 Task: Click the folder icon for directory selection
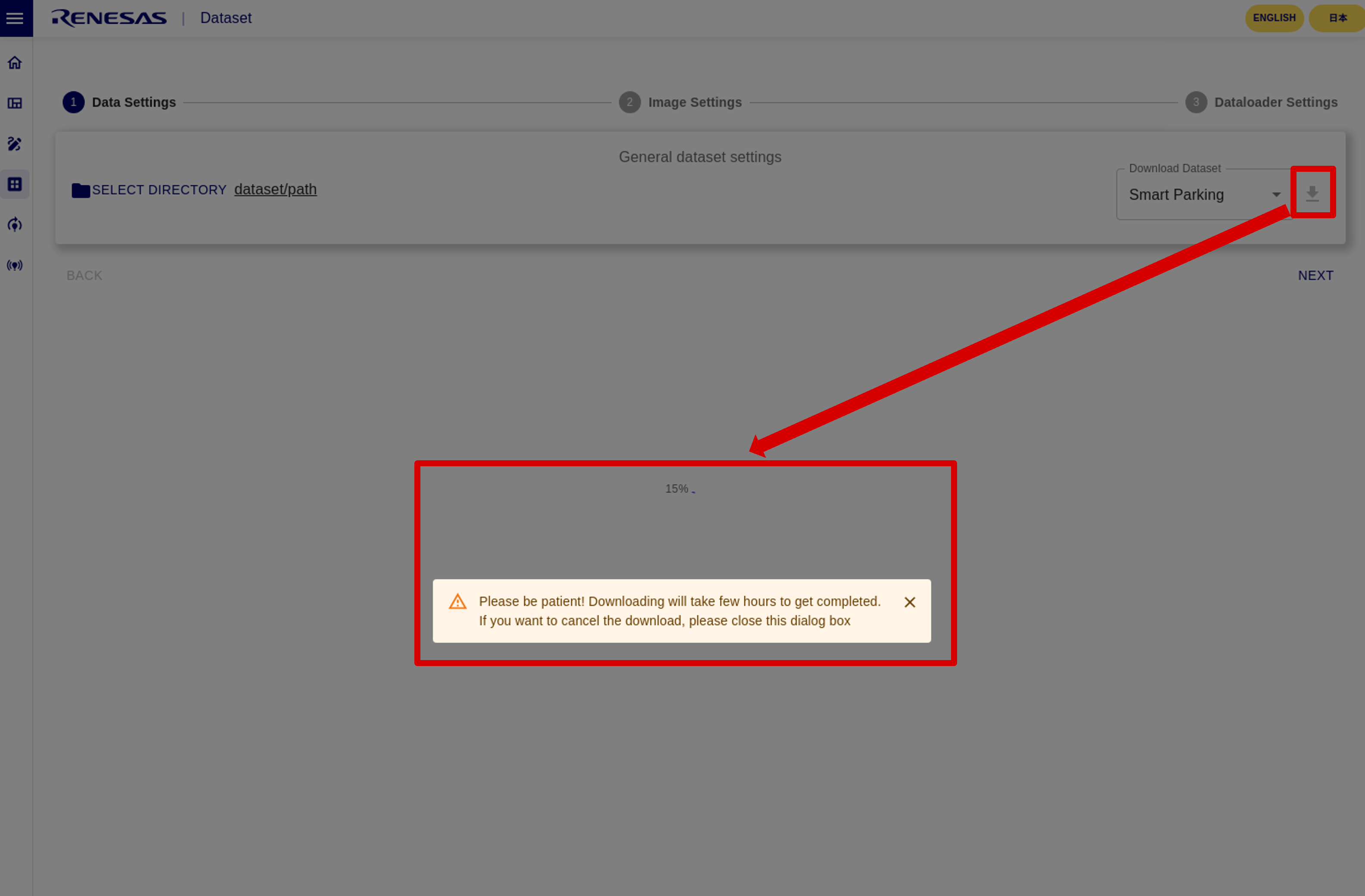coord(80,190)
